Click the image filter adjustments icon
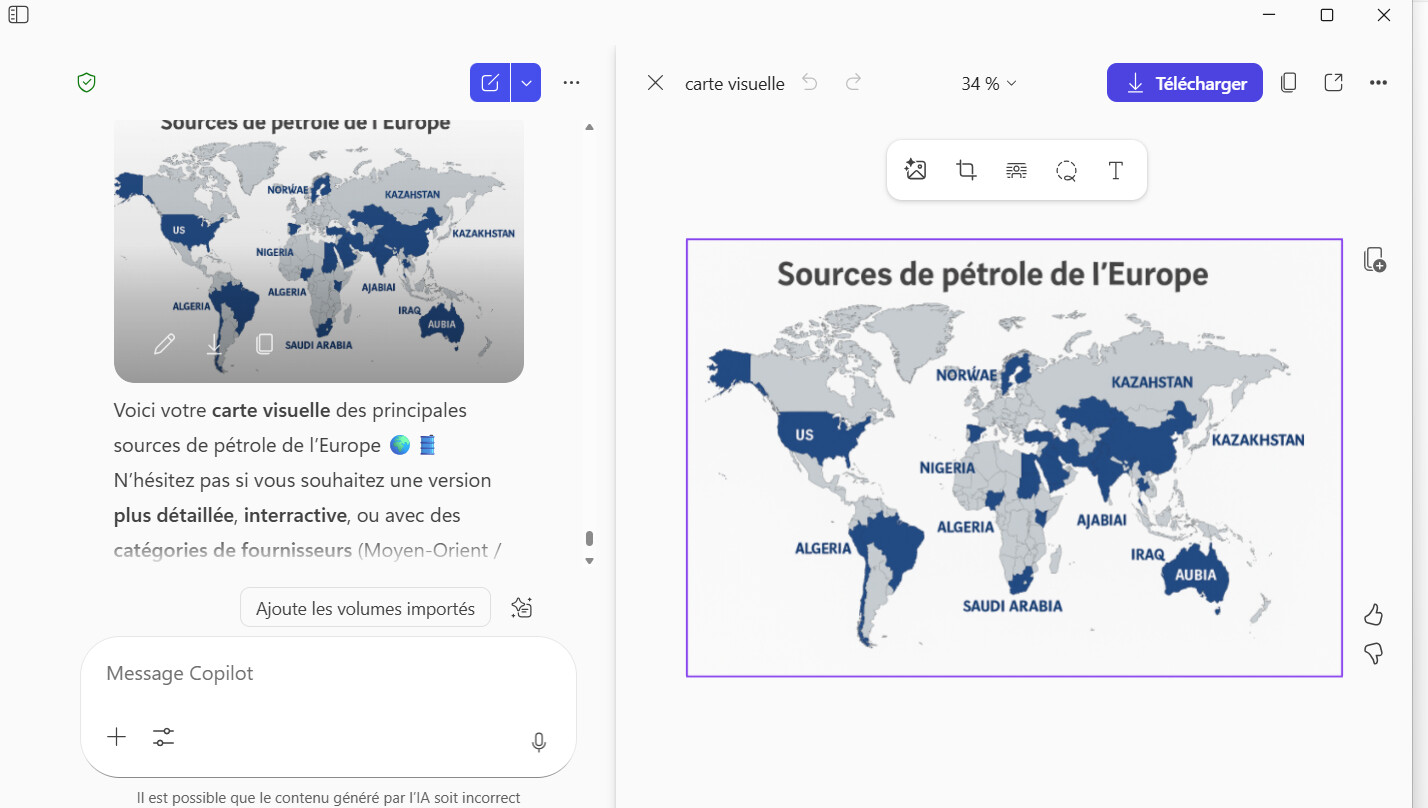The width and height of the screenshot is (1428, 808). (x=1016, y=170)
